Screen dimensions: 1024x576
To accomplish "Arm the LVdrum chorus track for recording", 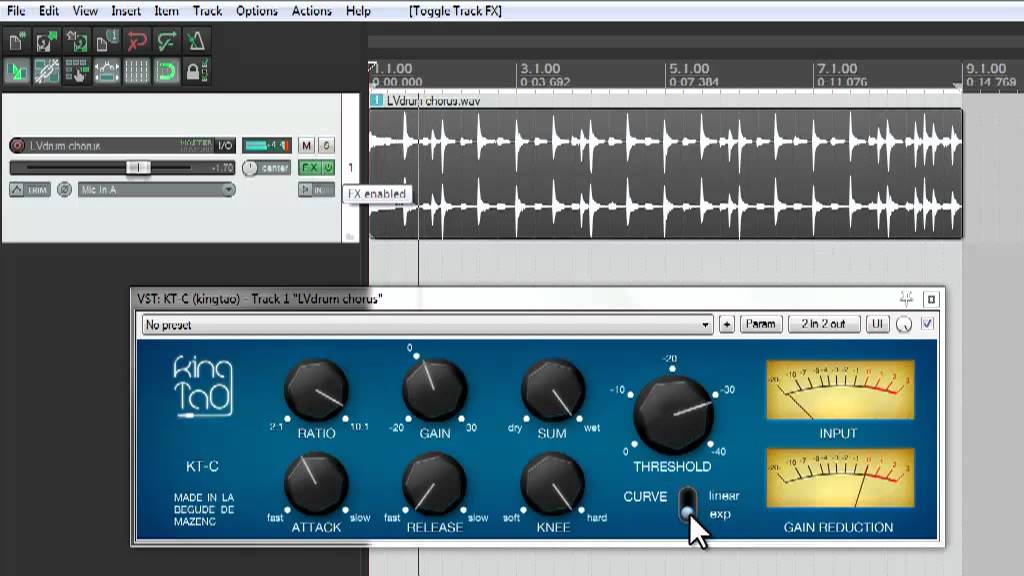I will pos(17,146).
